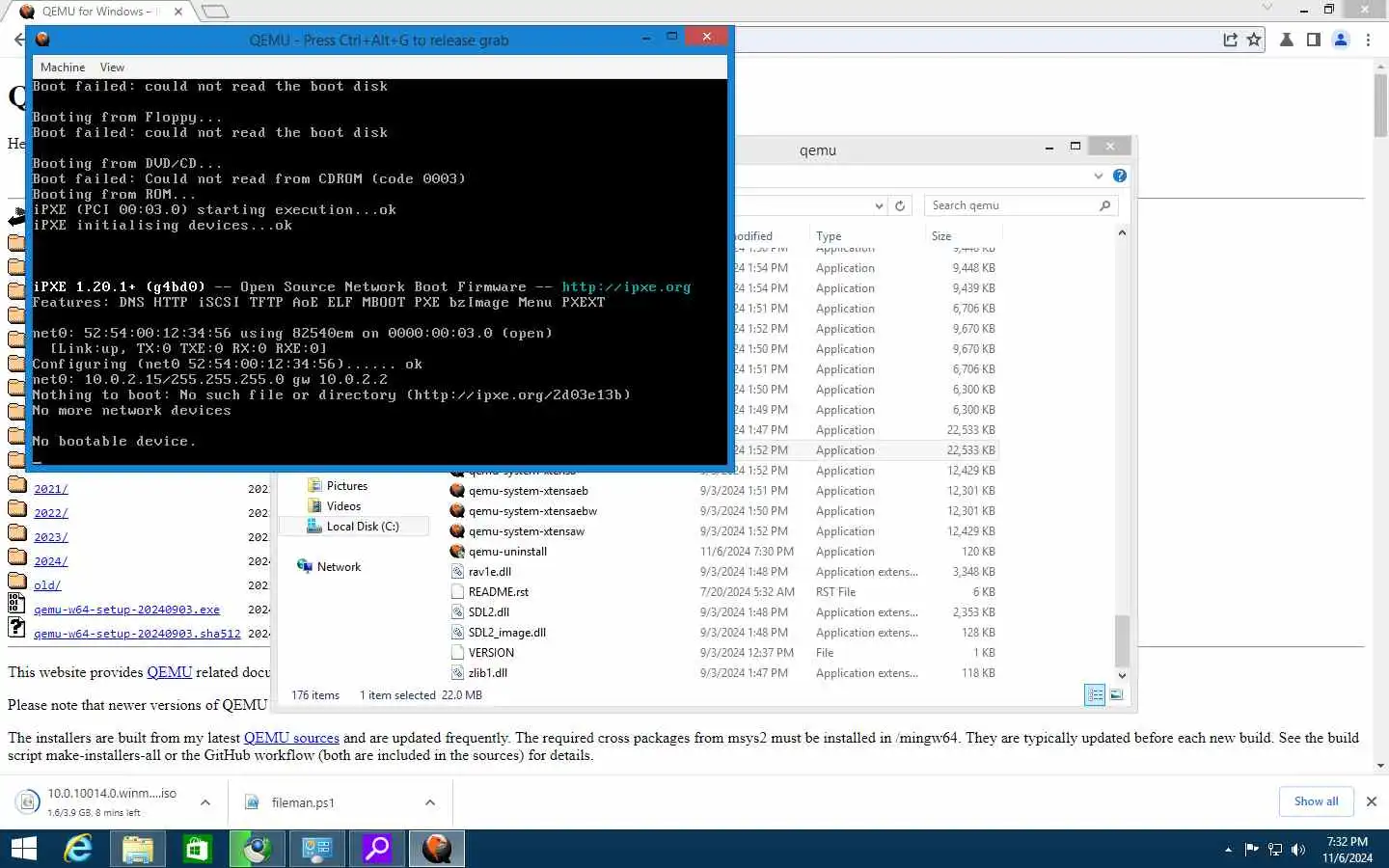Viewport: 1389px width, 868px height.
Task: Open a new browser tab
Action: tap(214, 12)
